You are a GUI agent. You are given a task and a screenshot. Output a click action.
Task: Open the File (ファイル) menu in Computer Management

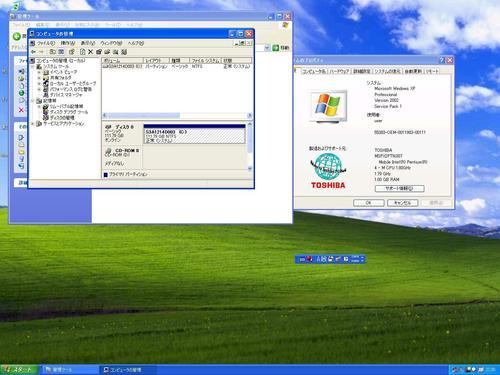(46, 43)
